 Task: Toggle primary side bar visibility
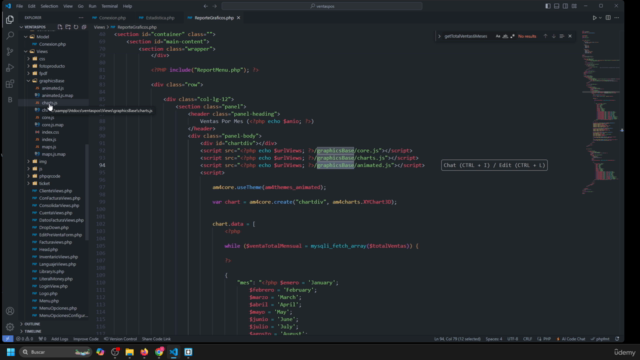548,6
